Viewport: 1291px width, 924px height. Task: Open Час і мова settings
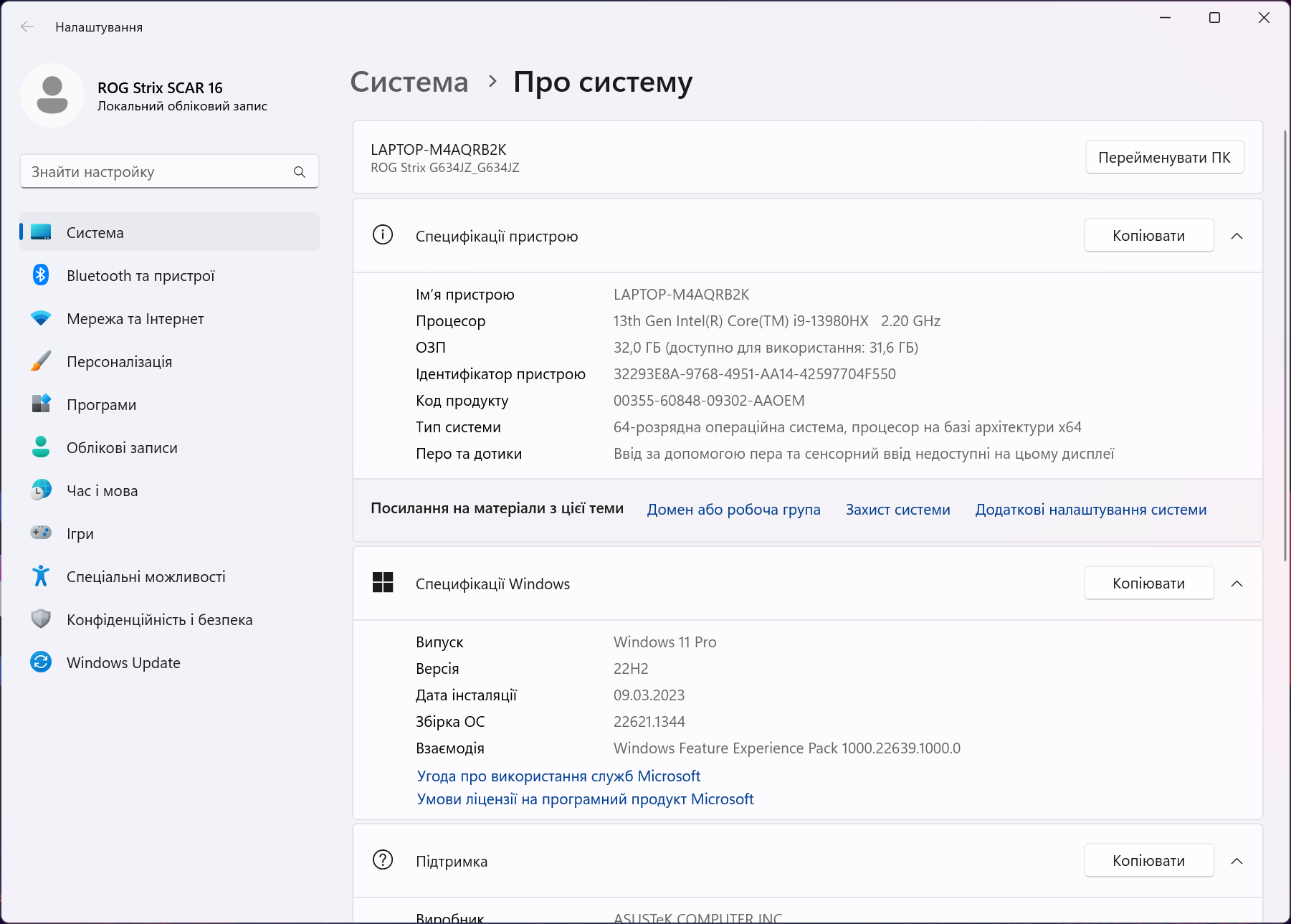point(169,490)
